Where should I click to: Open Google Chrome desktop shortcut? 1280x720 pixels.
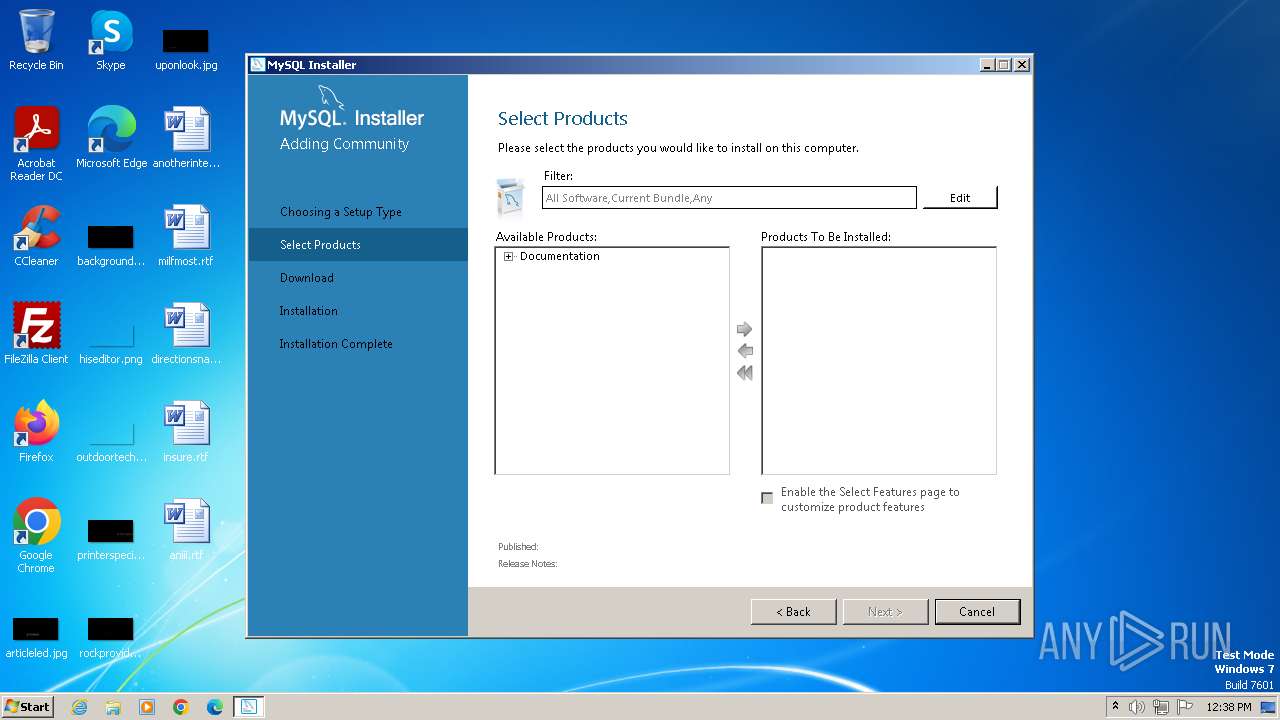click(x=36, y=535)
